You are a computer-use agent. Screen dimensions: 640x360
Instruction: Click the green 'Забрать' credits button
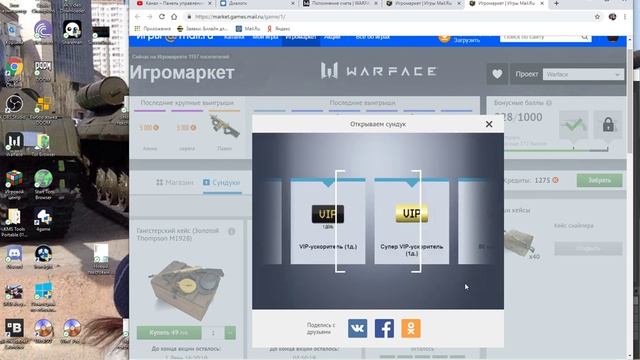click(x=600, y=180)
